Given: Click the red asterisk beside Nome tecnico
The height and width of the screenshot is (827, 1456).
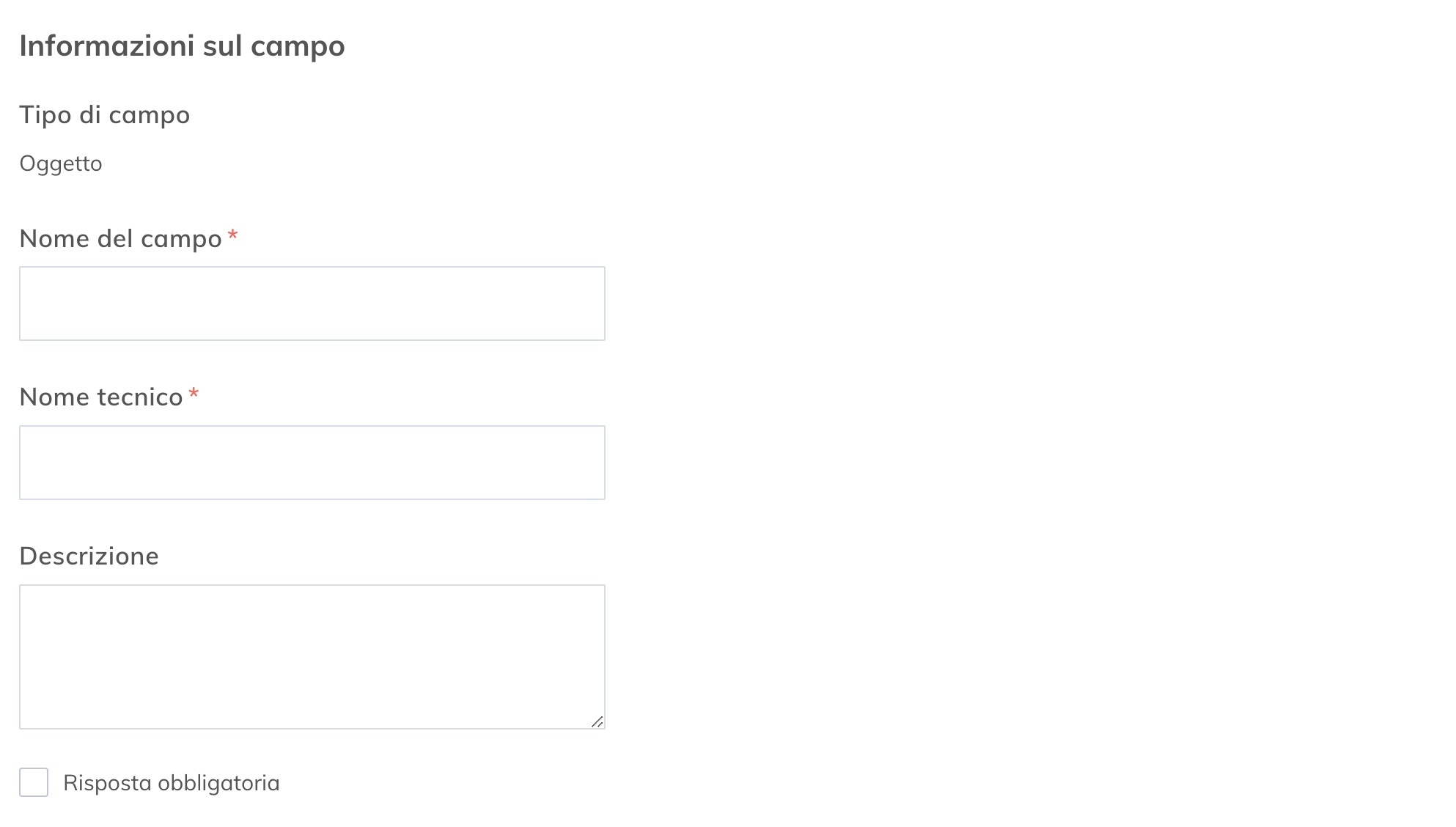Looking at the screenshot, I should pos(194,394).
